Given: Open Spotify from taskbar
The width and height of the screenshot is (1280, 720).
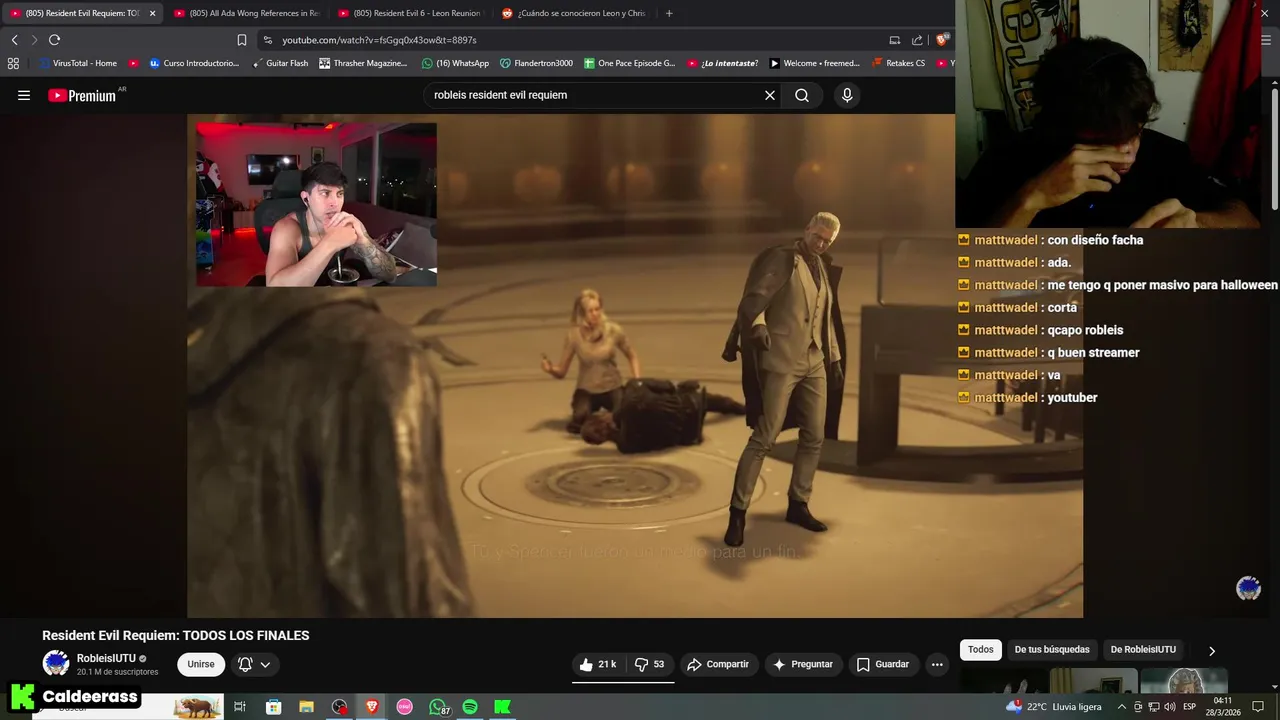Looking at the screenshot, I should [470, 707].
